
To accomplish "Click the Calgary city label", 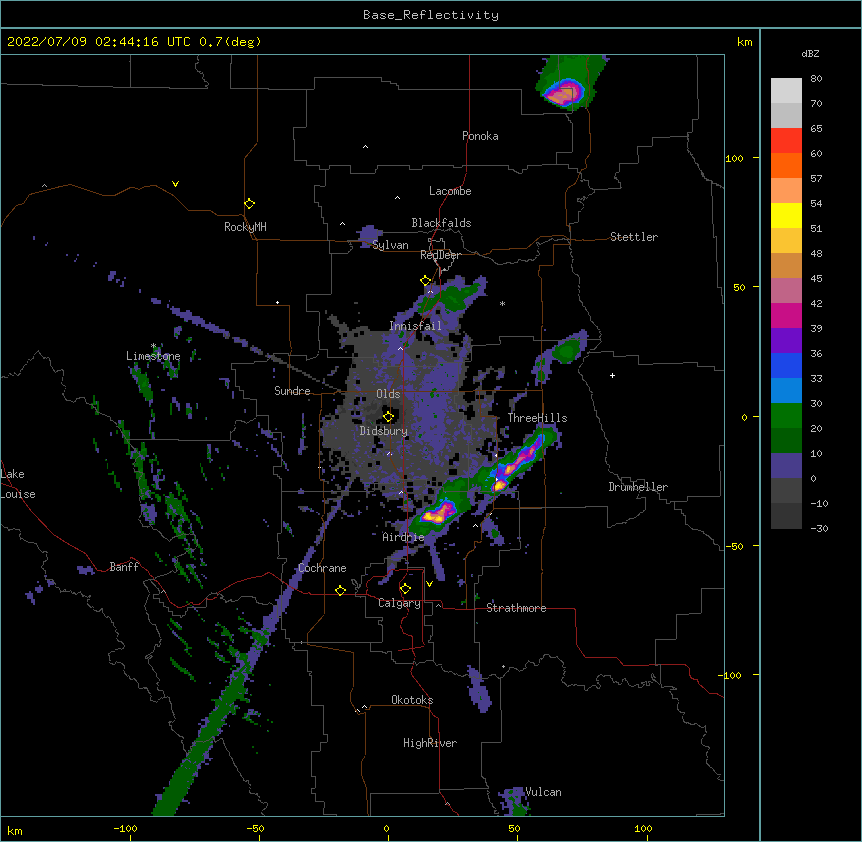I will click(x=400, y=603).
